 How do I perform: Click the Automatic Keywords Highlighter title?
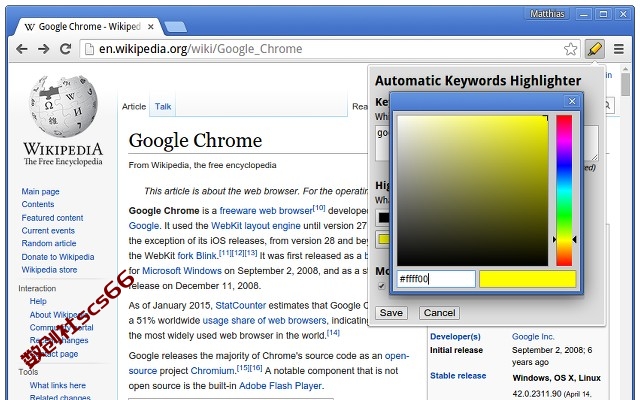click(x=478, y=80)
